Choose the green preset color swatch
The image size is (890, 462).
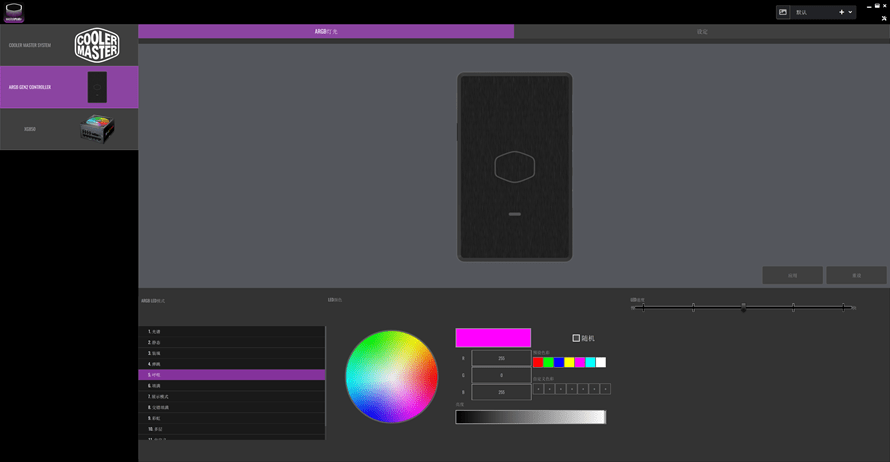point(548,362)
